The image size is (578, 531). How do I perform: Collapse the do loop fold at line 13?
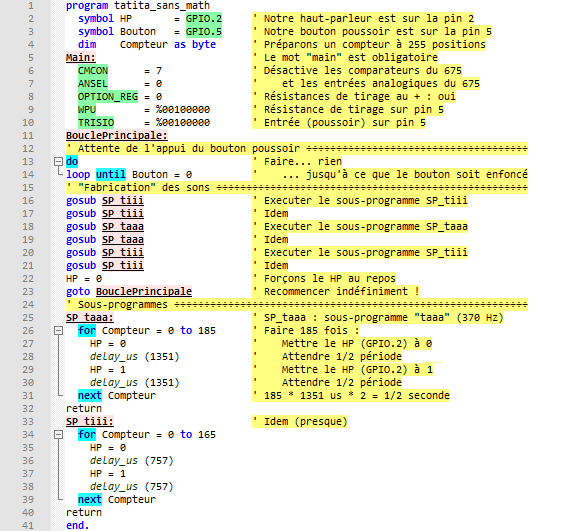(58, 162)
